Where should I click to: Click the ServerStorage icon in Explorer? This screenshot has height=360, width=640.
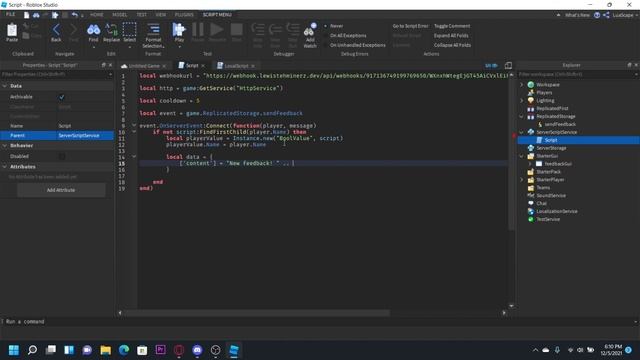[x=531, y=148]
